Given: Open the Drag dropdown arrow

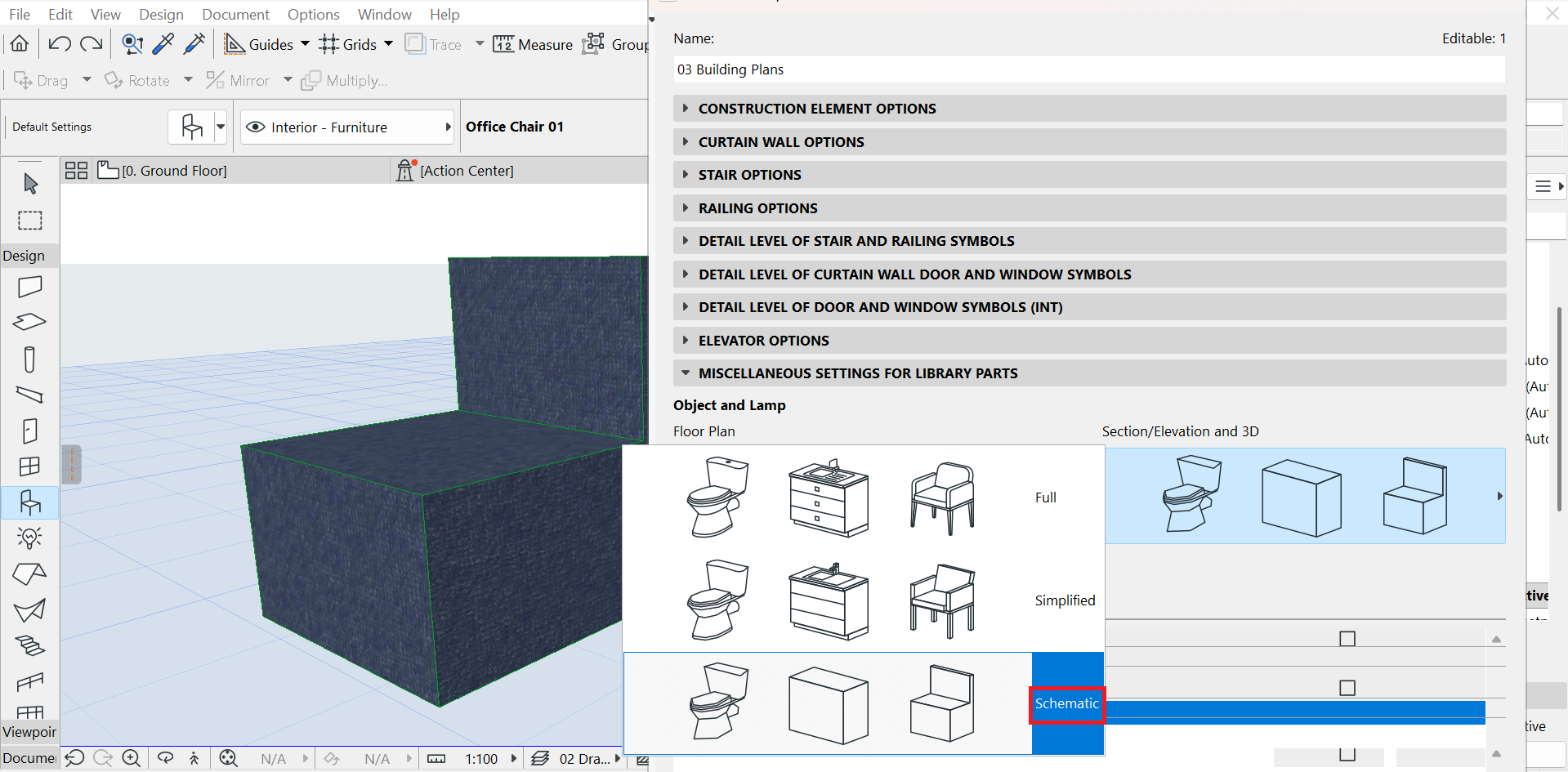Looking at the screenshot, I should point(87,80).
